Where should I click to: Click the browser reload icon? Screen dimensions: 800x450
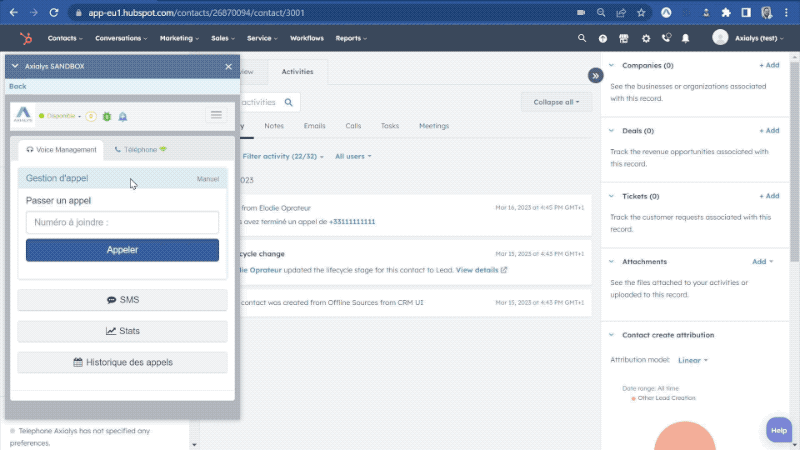54,13
